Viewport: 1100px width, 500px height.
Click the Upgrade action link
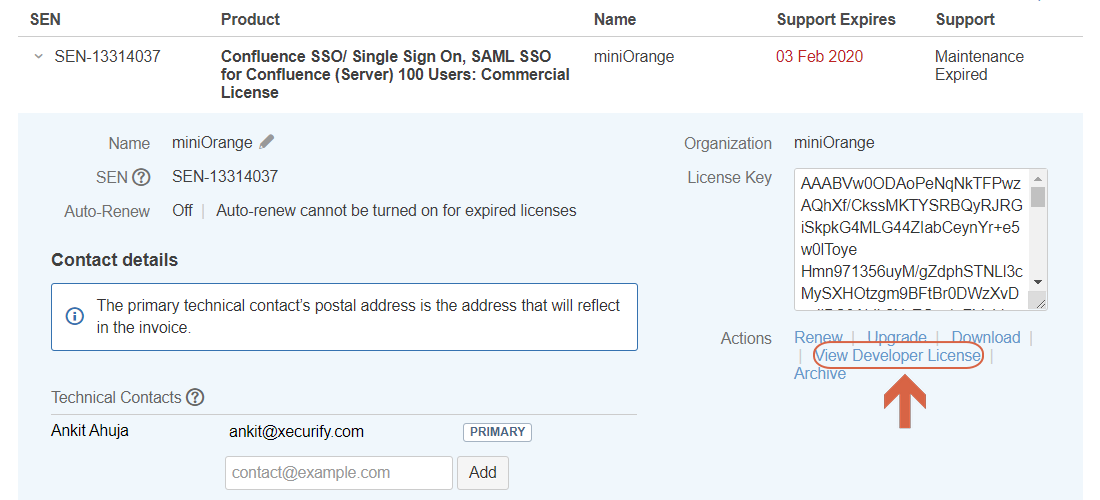[x=897, y=337]
